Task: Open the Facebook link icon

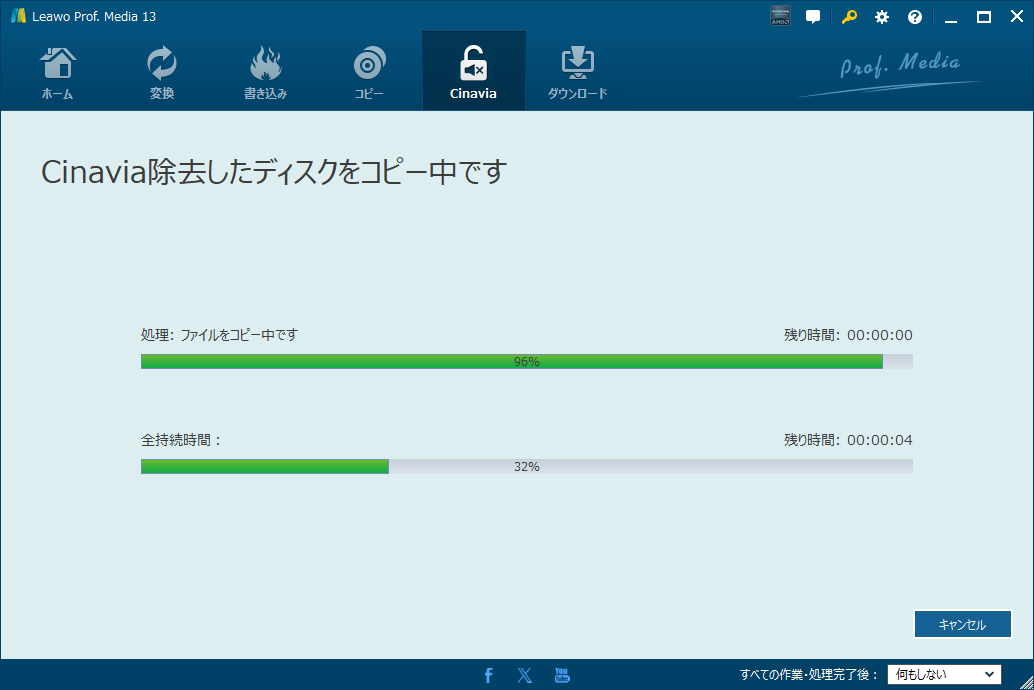Action: (489, 675)
